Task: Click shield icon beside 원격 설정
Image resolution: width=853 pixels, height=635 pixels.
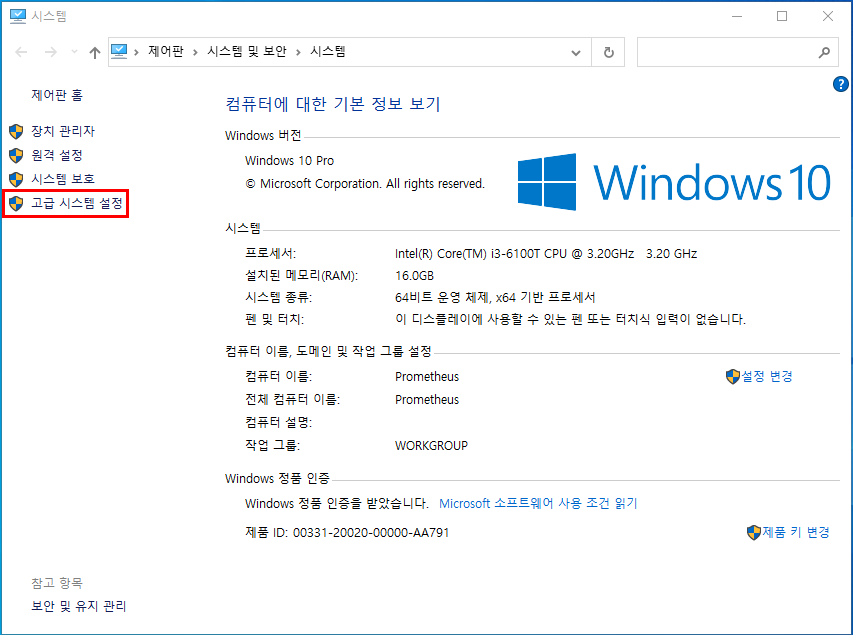Action: coord(16,155)
